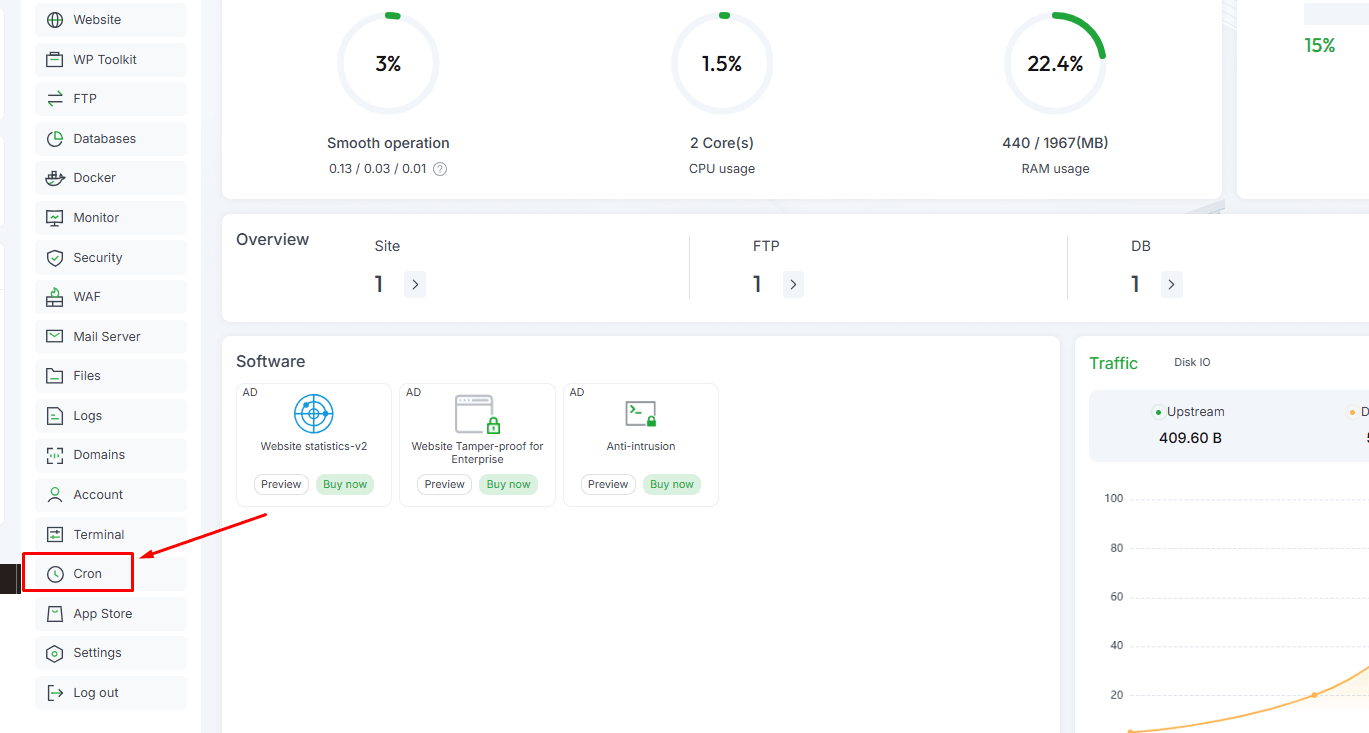Select the Security shield icon
Image resolution: width=1369 pixels, height=733 pixels.
tap(55, 258)
